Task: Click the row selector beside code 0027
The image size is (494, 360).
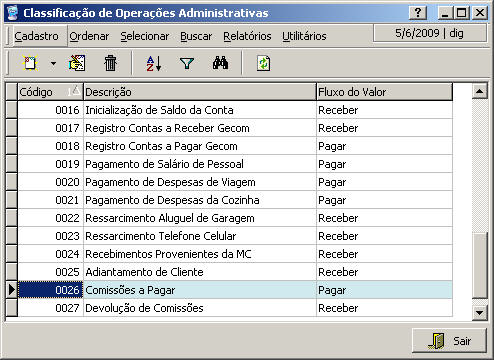Action: (x=12, y=308)
